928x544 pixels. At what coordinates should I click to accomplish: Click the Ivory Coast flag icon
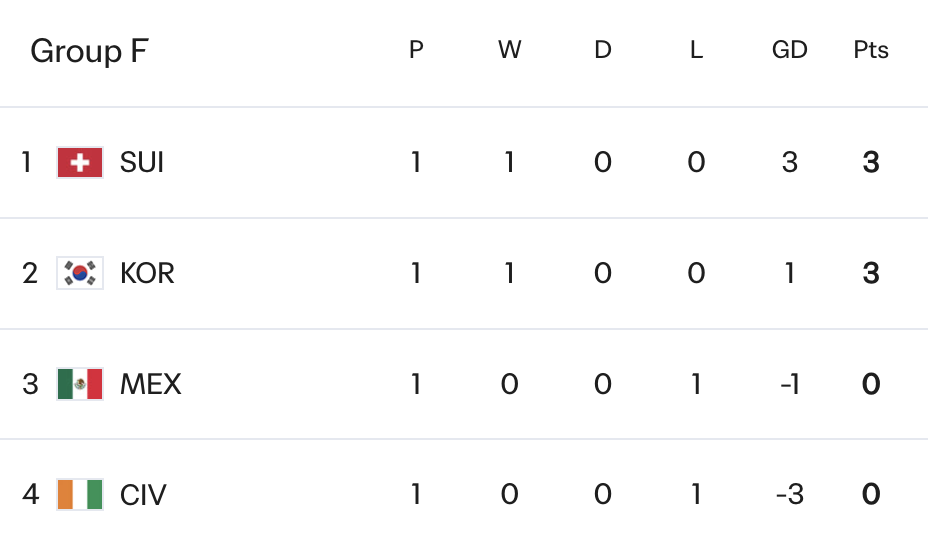click(x=80, y=495)
